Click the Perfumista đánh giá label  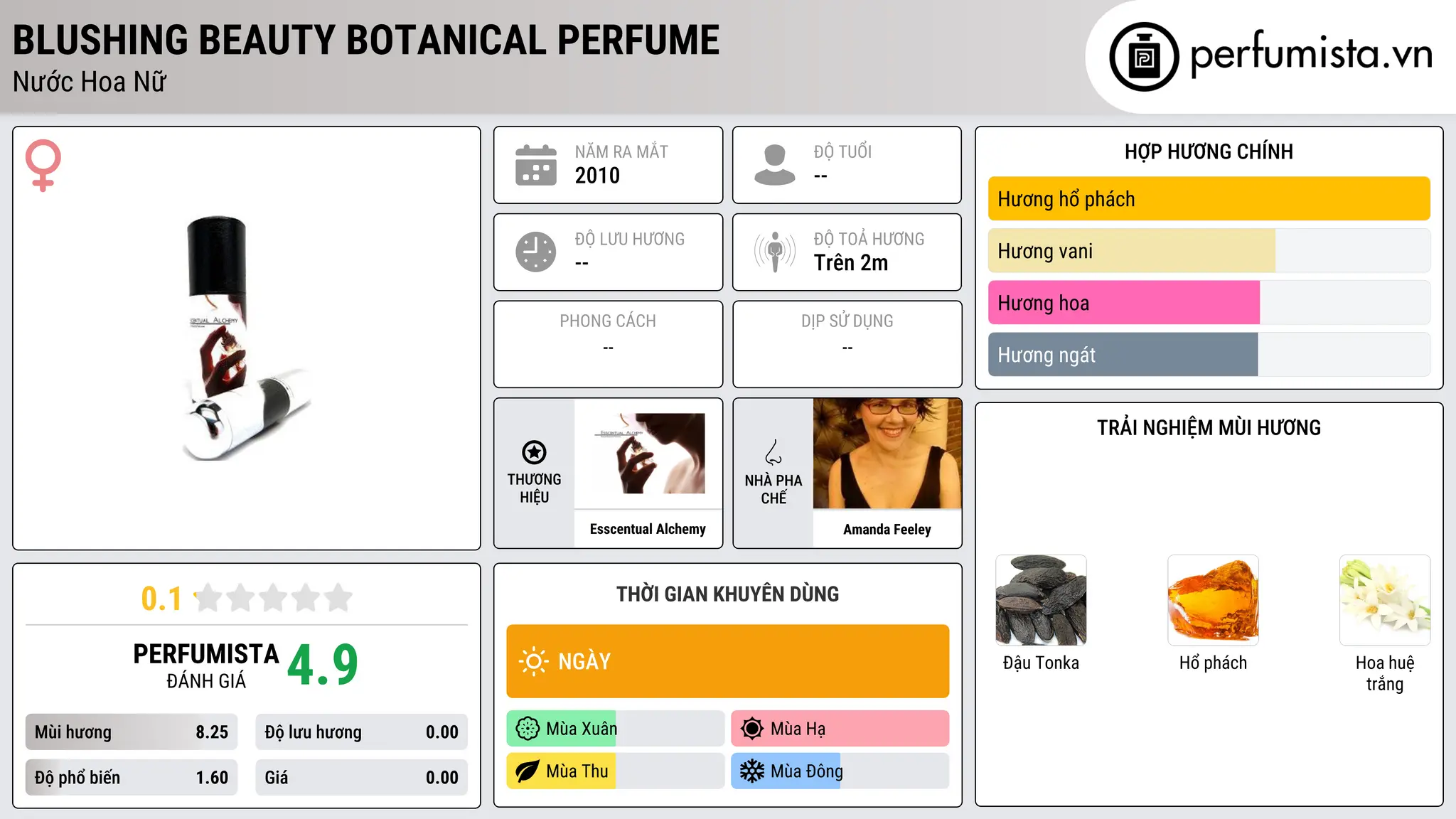206,666
